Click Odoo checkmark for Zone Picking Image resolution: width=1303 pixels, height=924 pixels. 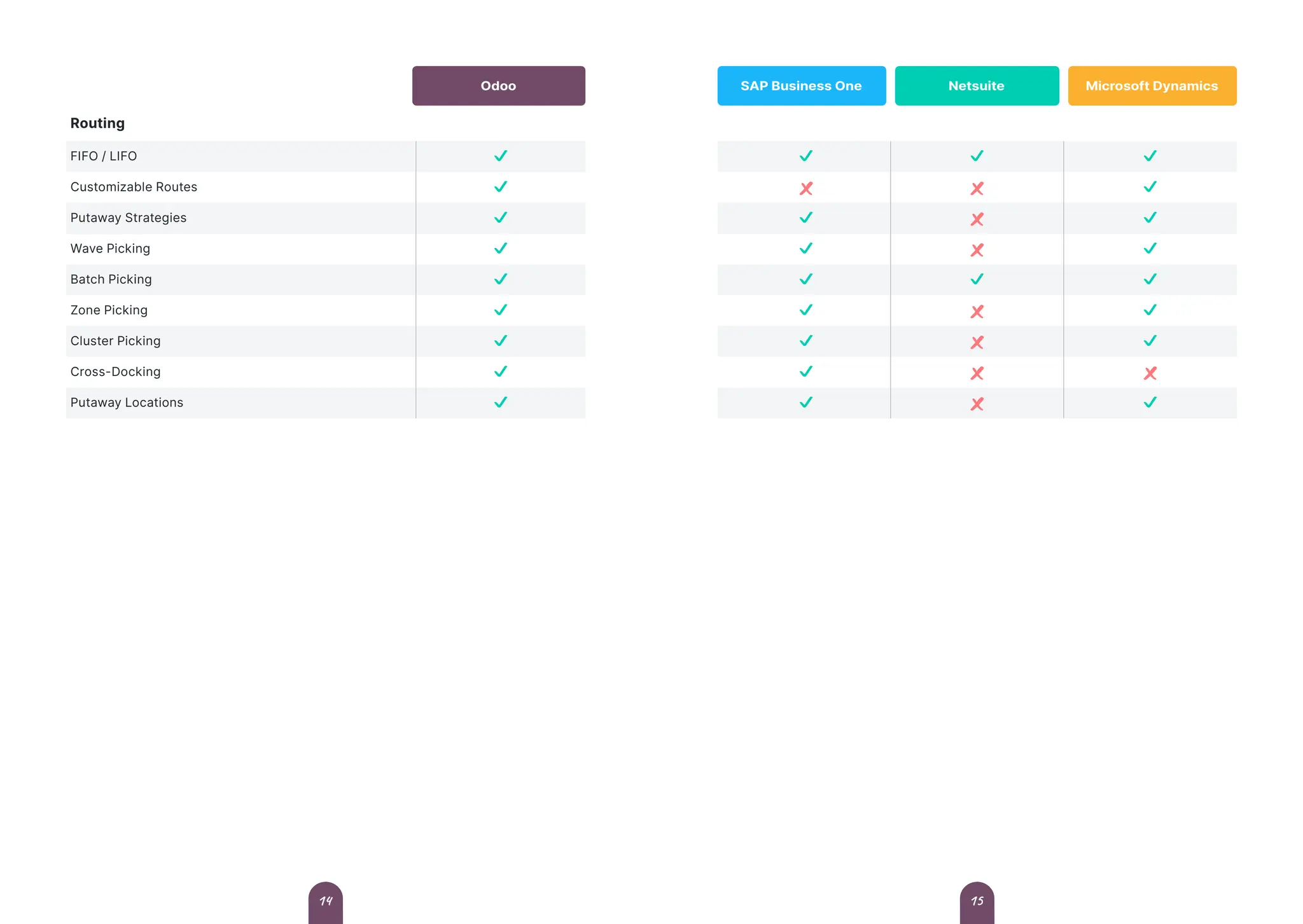501,310
